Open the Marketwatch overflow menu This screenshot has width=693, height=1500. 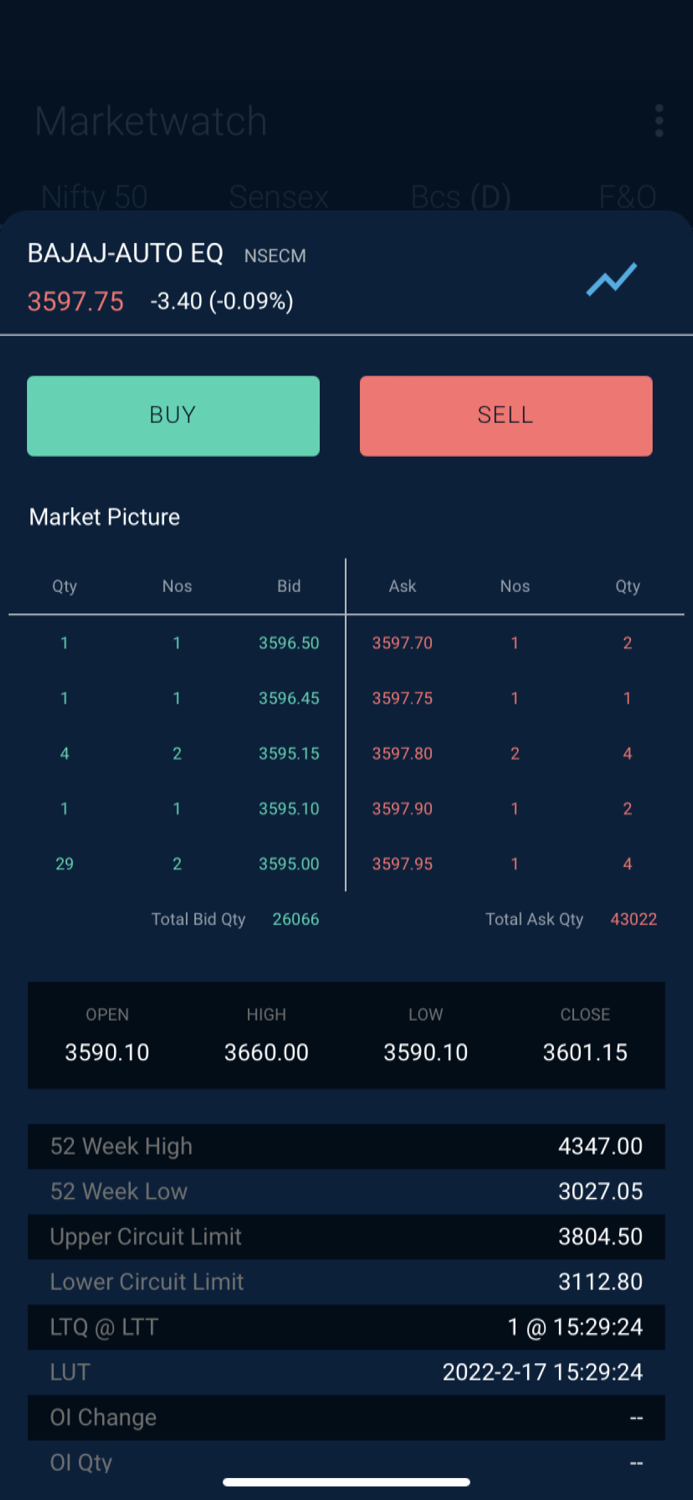pyautogui.click(x=659, y=120)
